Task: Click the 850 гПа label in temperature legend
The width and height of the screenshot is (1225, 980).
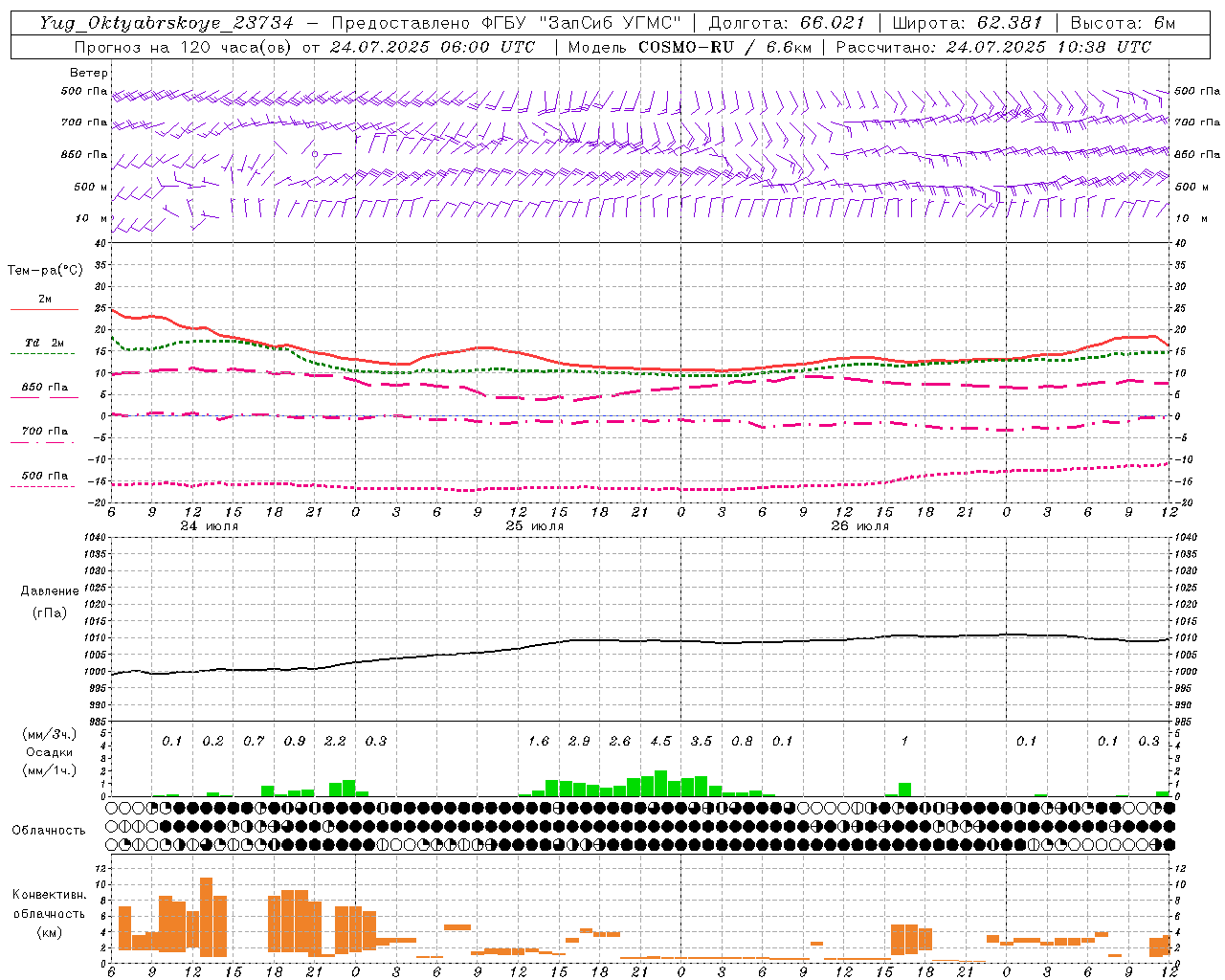Action: tap(45, 388)
